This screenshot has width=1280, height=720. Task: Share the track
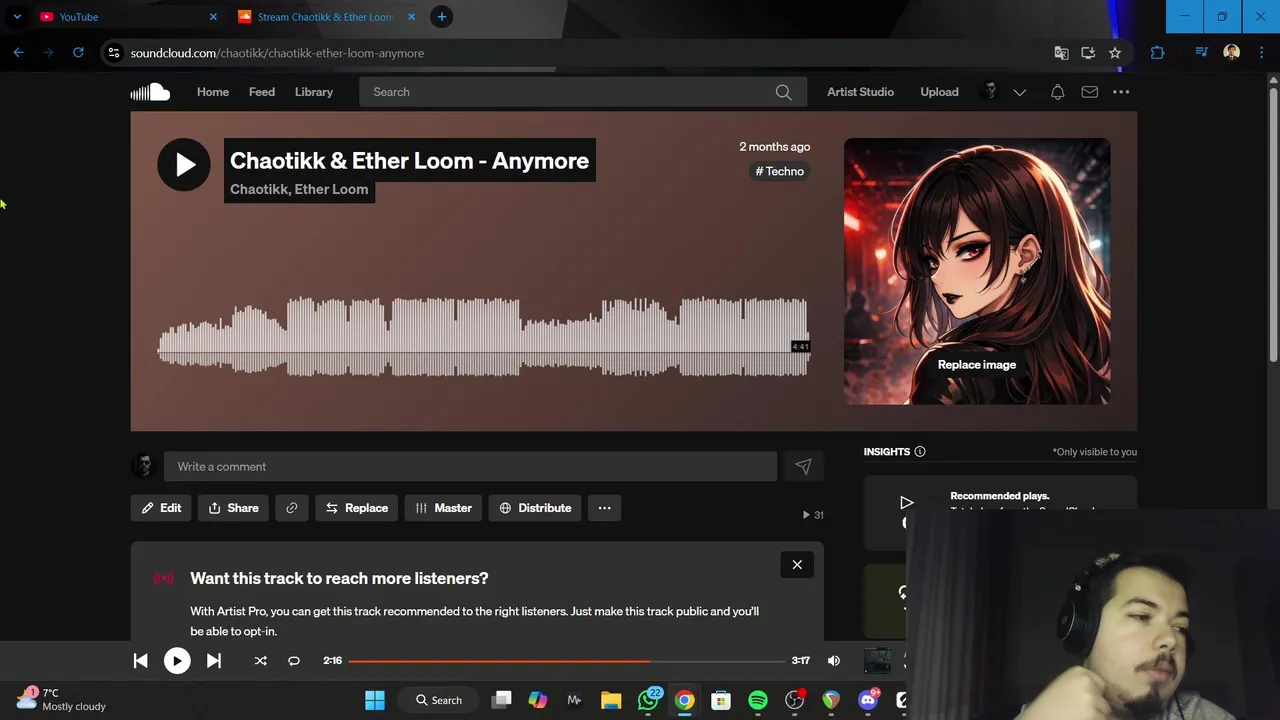click(x=233, y=508)
